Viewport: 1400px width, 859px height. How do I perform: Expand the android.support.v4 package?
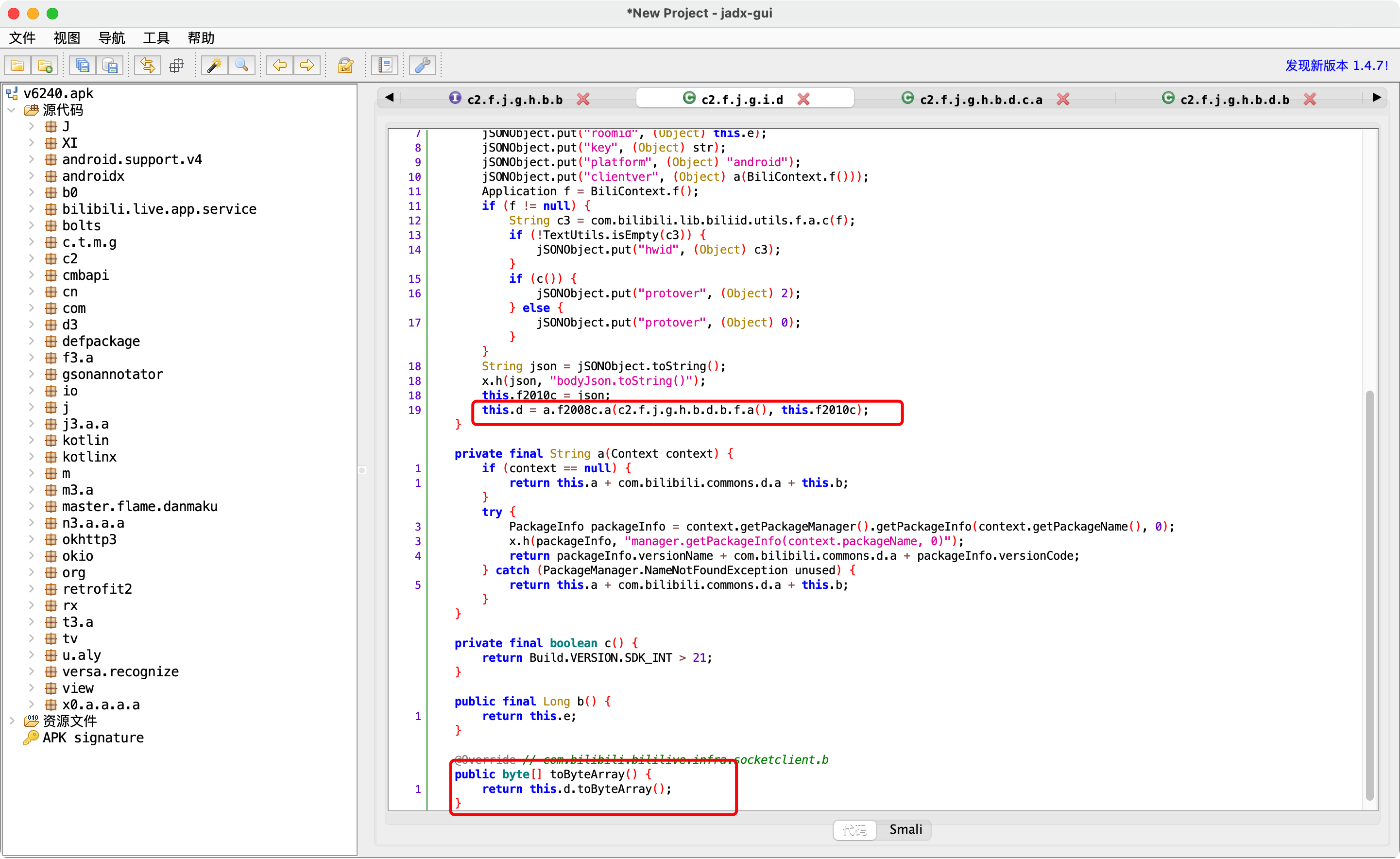click(31, 160)
